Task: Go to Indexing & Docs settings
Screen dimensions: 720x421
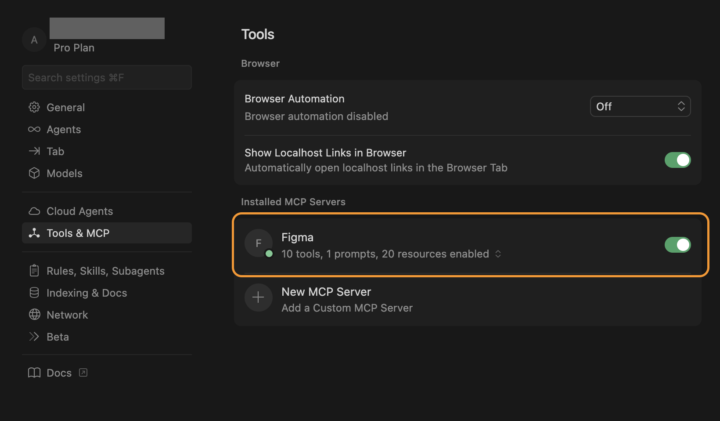Action: pyautogui.click(x=107, y=293)
